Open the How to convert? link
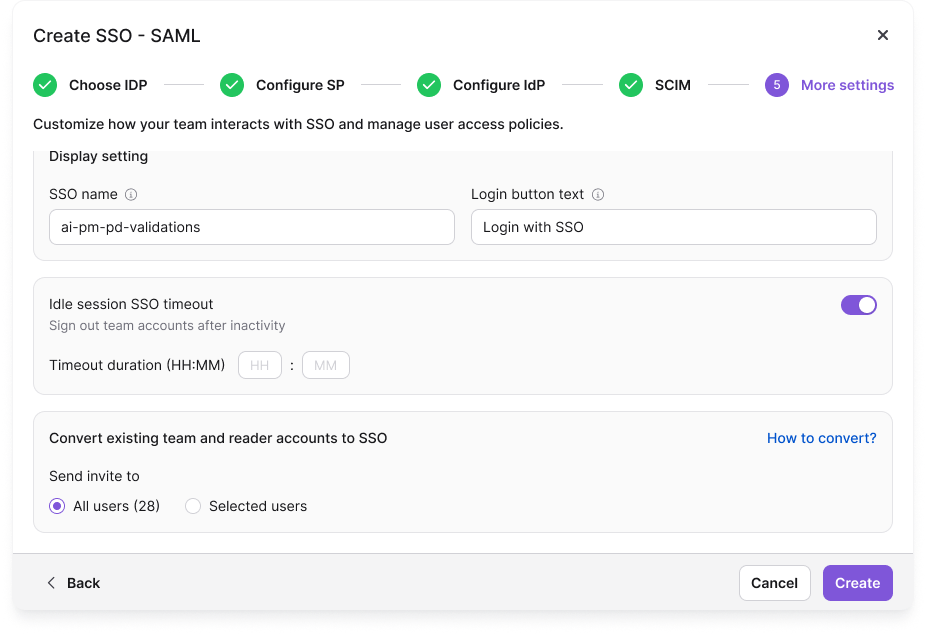Viewport: 926px width, 634px height. pos(821,438)
